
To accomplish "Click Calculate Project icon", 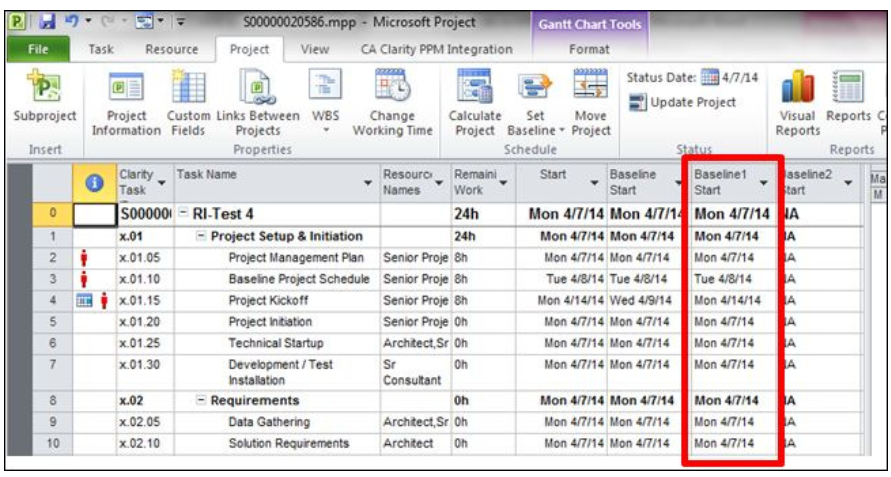I will 475,87.
